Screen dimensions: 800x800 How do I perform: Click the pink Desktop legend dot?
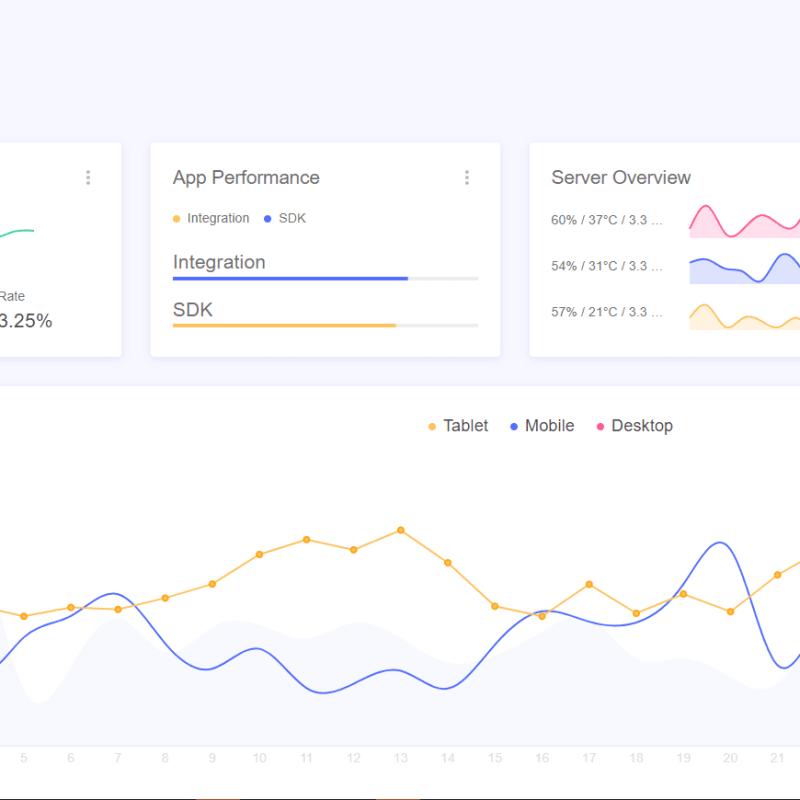601,426
